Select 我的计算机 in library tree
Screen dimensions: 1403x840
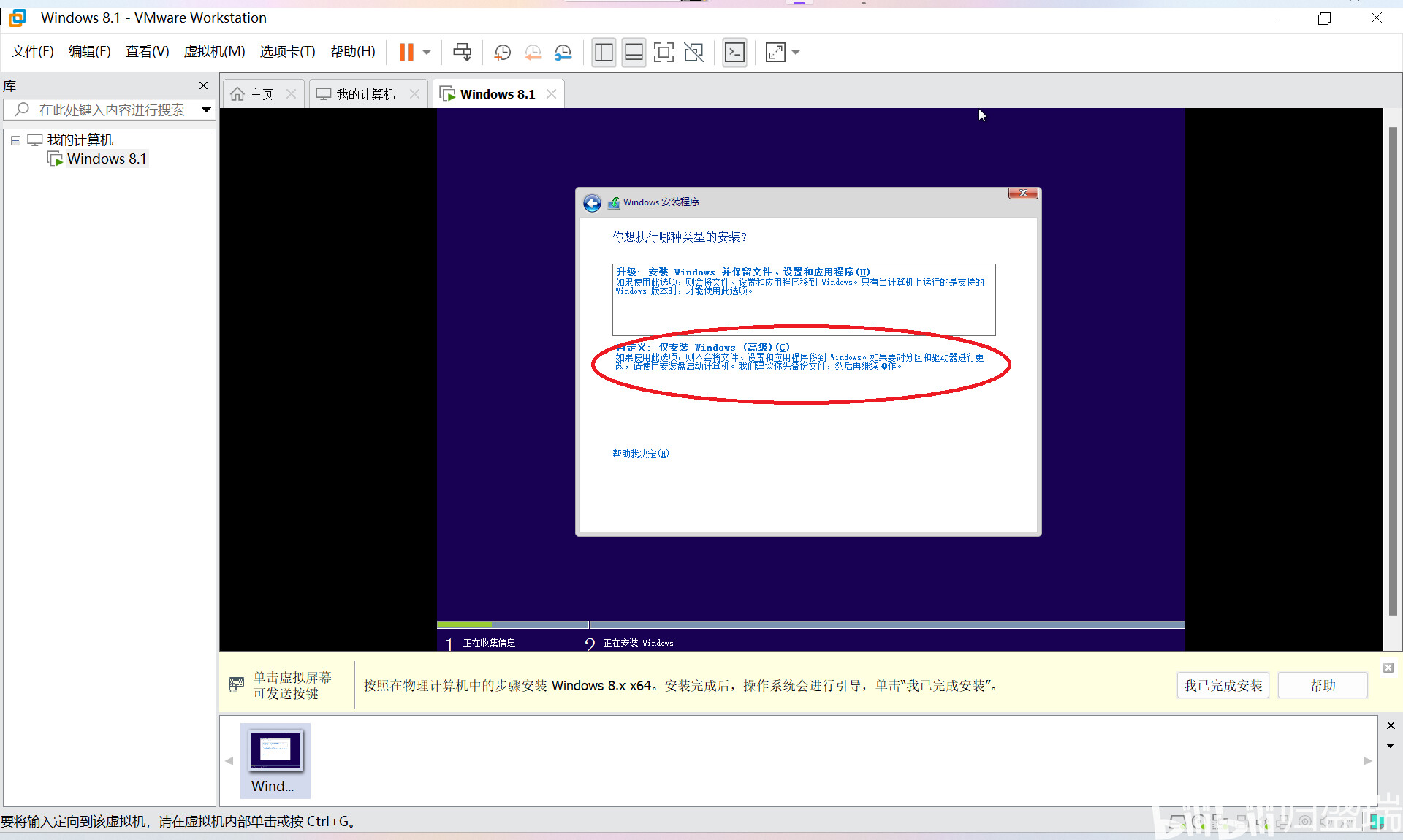80,140
